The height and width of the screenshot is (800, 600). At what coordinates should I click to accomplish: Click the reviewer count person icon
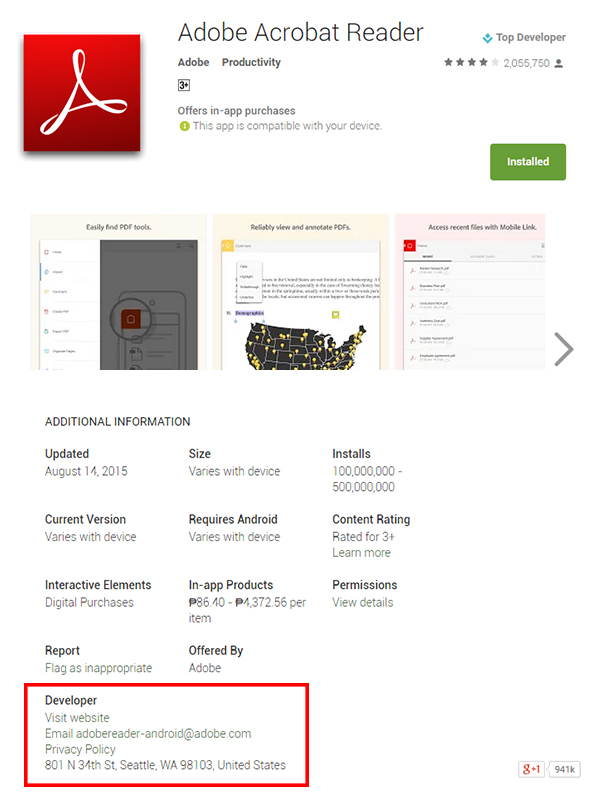(559, 63)
